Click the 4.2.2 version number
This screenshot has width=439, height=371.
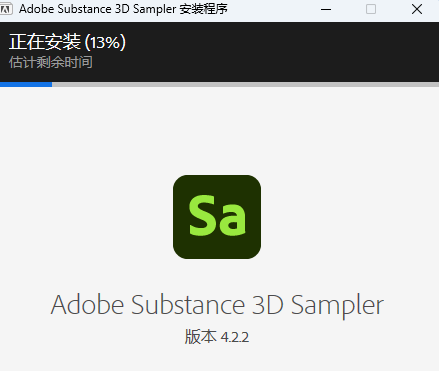coord(235,337)
